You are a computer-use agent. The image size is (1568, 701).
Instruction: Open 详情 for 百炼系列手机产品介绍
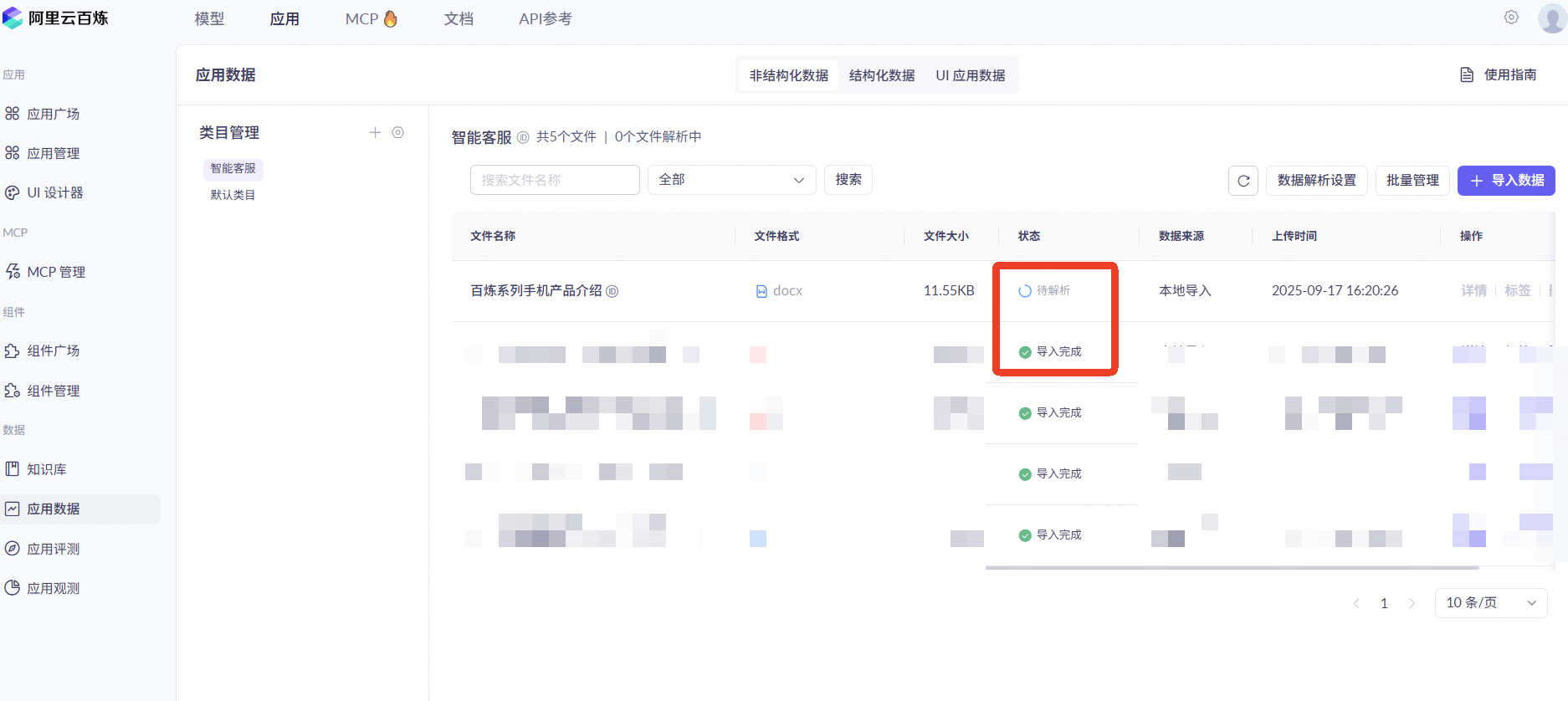tap(1474, 291)
